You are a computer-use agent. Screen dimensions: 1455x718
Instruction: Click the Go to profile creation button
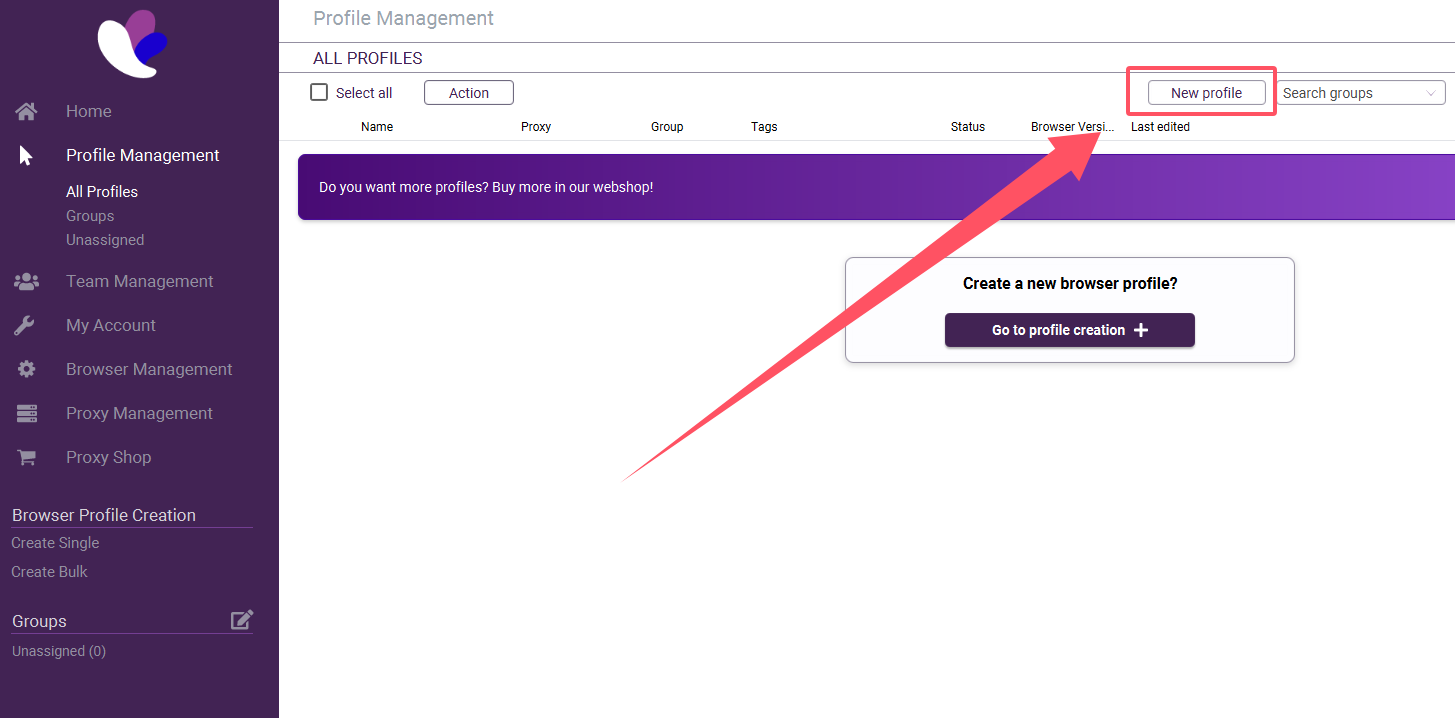(x=1070, y=330)
